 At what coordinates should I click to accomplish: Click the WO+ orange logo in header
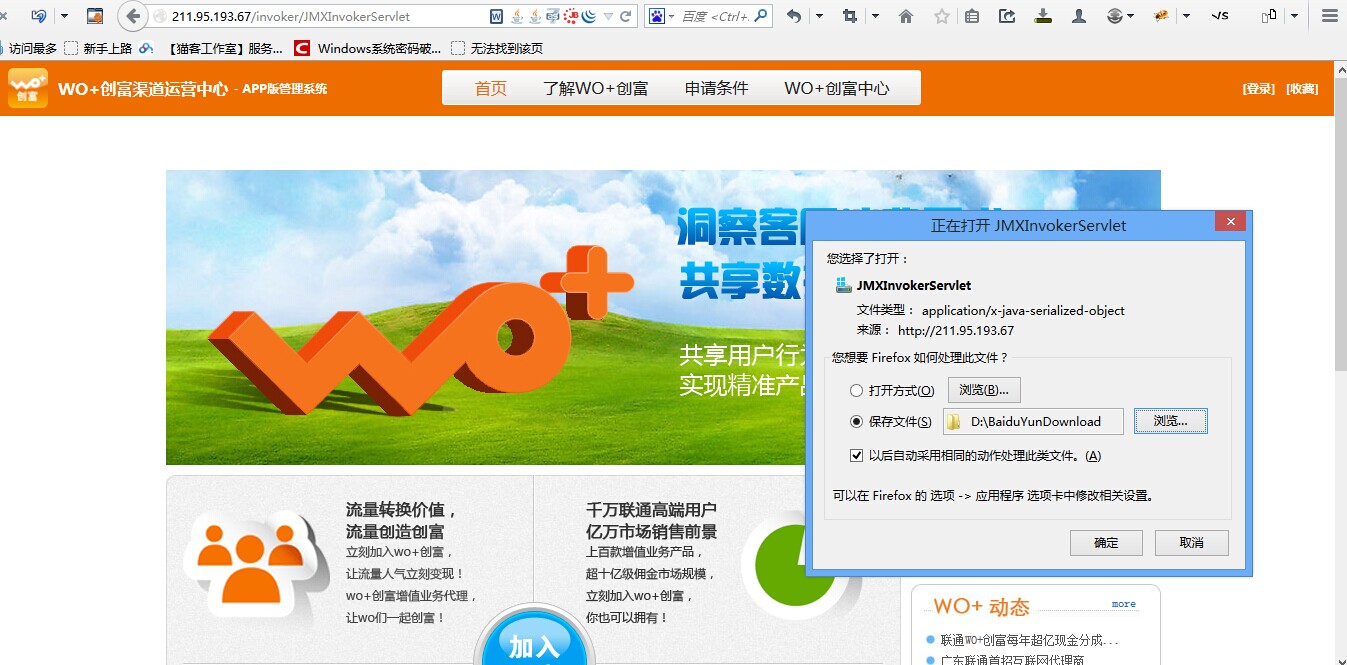click(x=28, y=88)
